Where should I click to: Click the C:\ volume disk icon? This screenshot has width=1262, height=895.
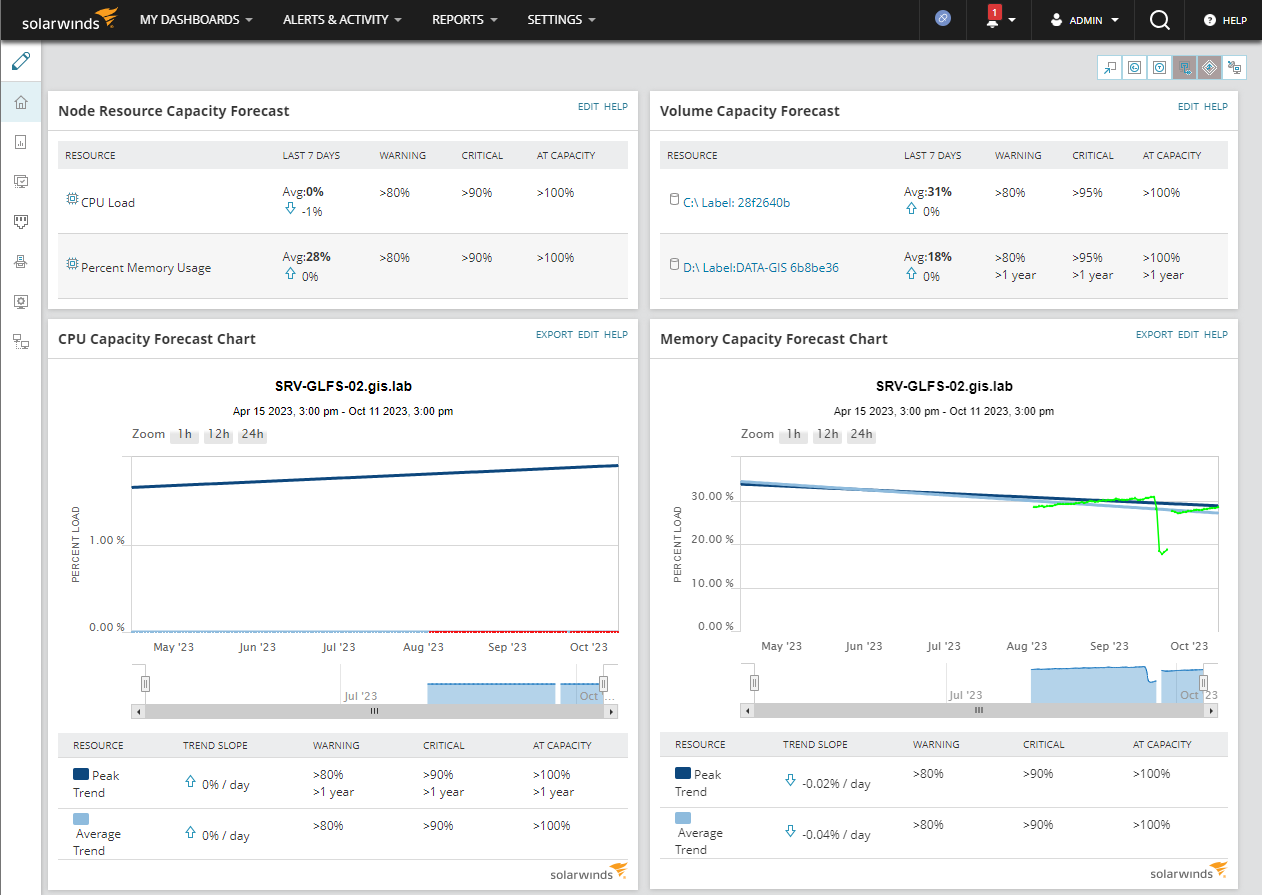[x=674, y=200]
